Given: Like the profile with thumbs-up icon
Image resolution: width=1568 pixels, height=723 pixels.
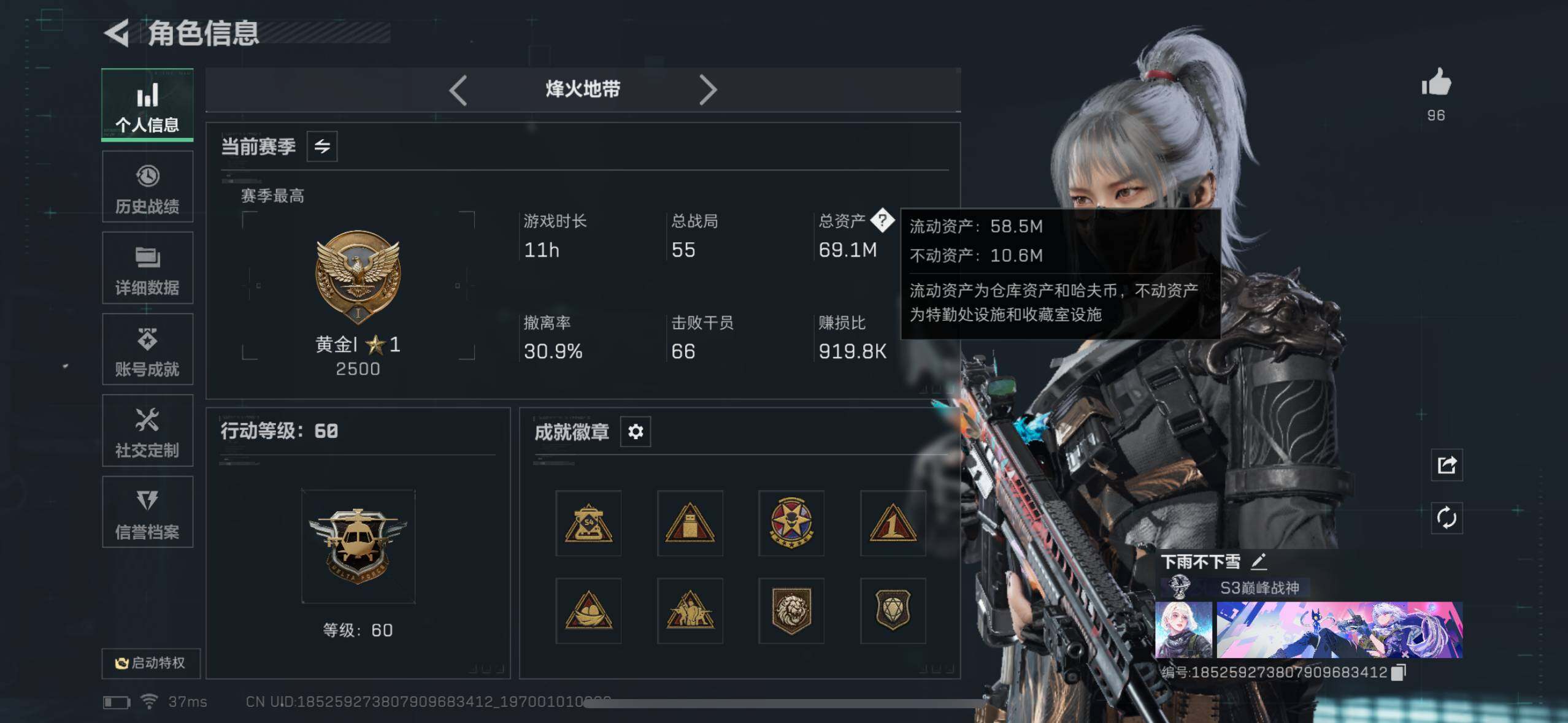Looking at the screenshot, I should [x=1436, y=82].
